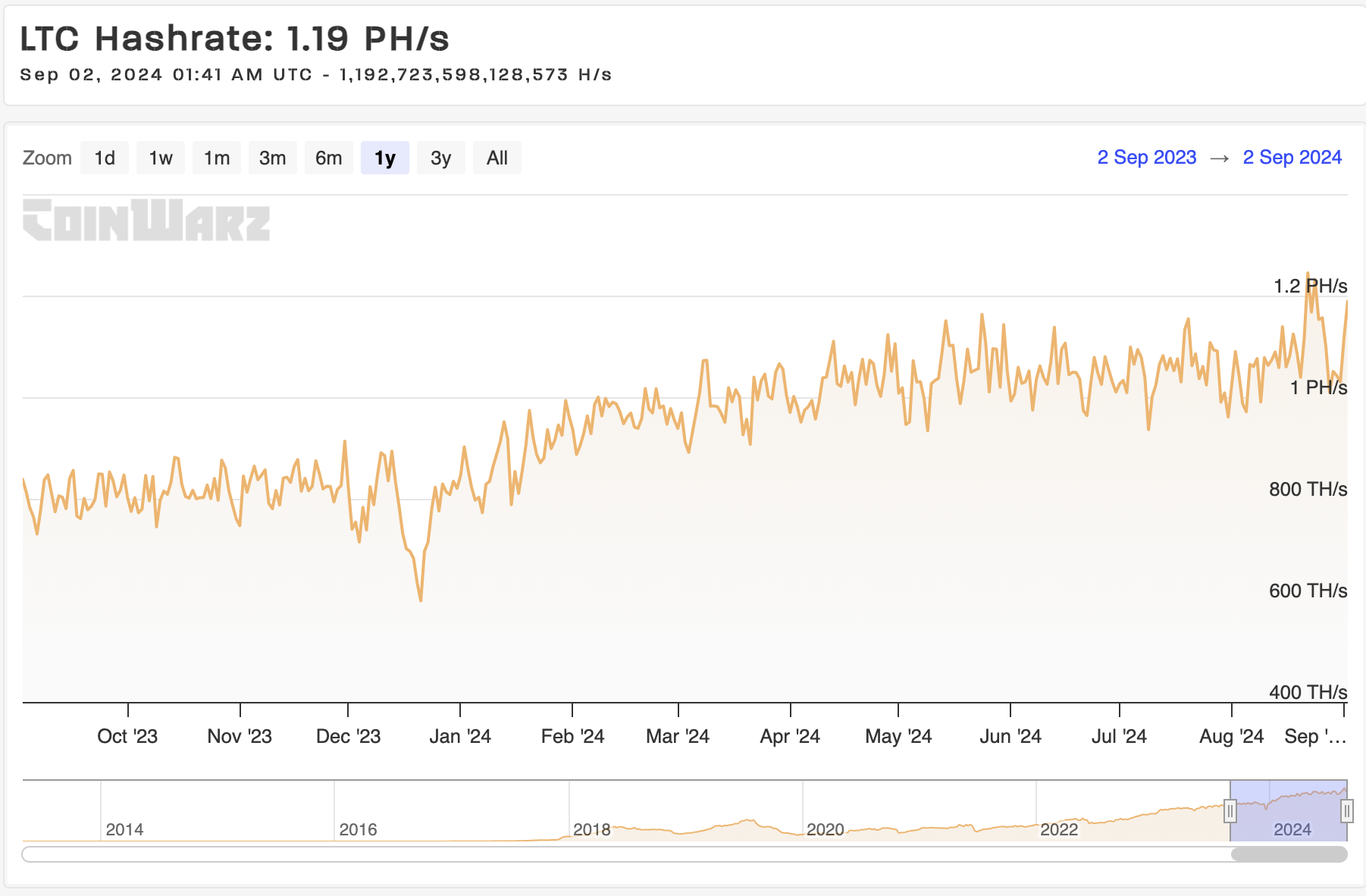The image size is (1366, 896).
Task: Click the 1 PH/s axis value
Action: pos(1318,387)
